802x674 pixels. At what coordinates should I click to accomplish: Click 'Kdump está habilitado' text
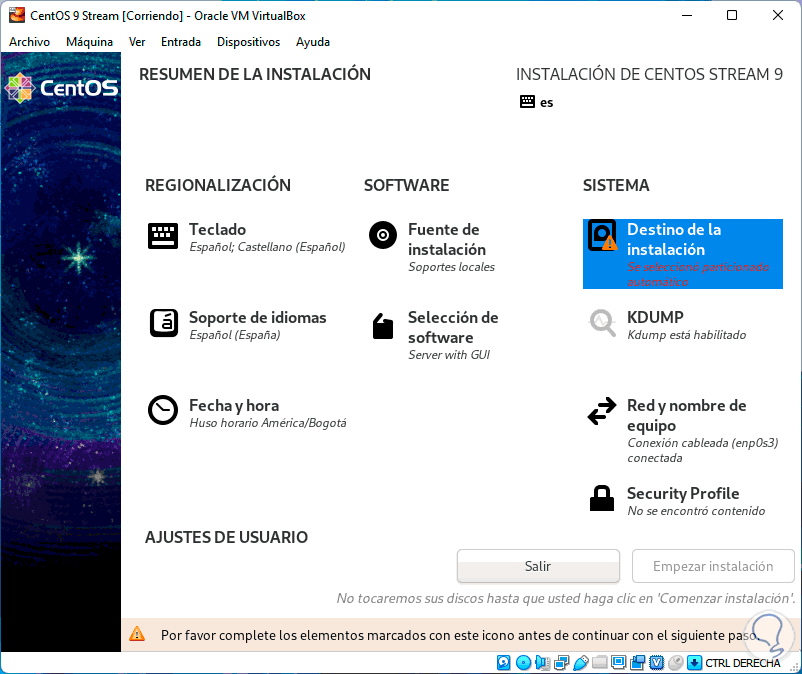click(686, 335)
